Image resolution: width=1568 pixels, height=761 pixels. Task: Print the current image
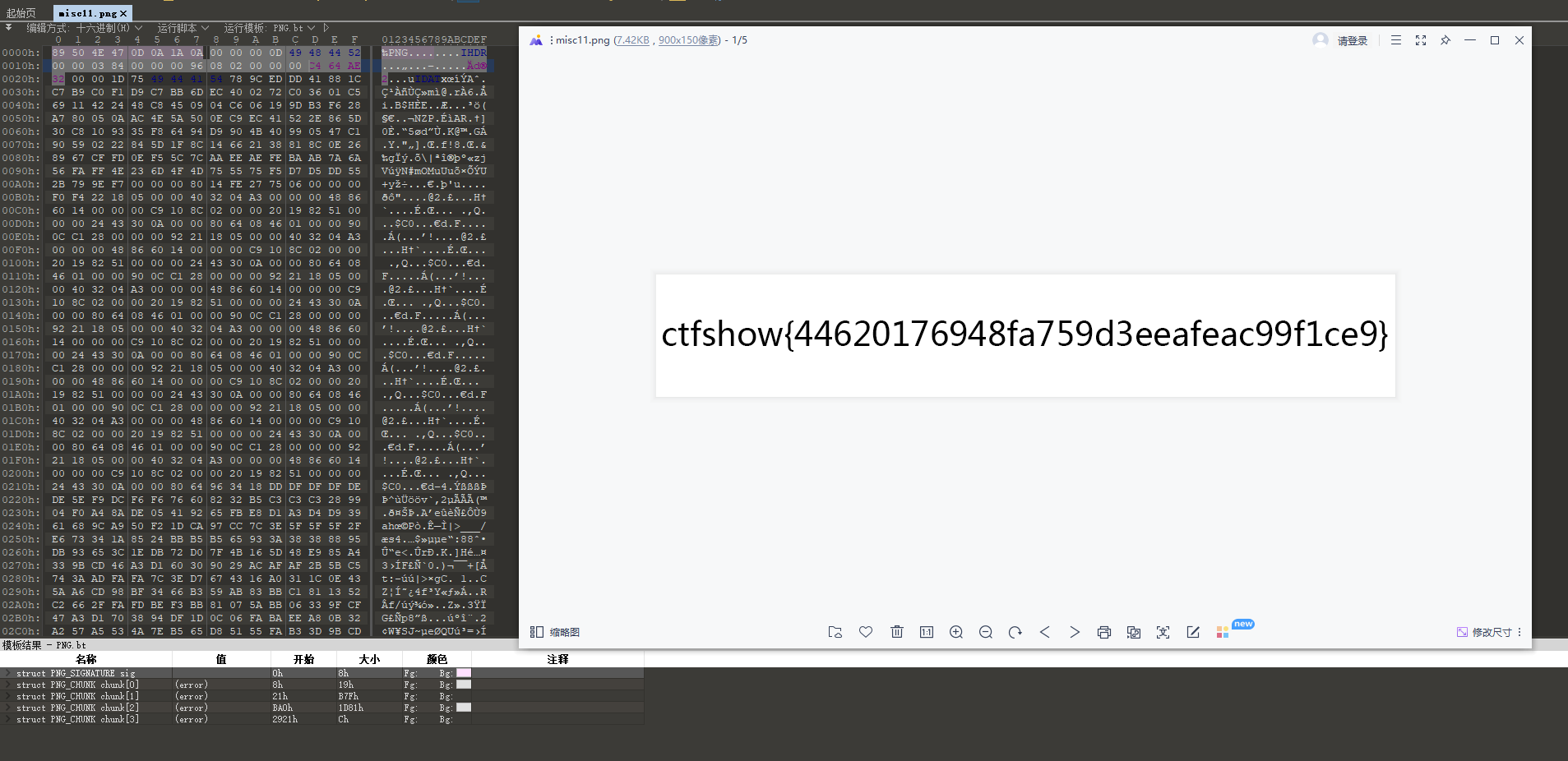1103,632
